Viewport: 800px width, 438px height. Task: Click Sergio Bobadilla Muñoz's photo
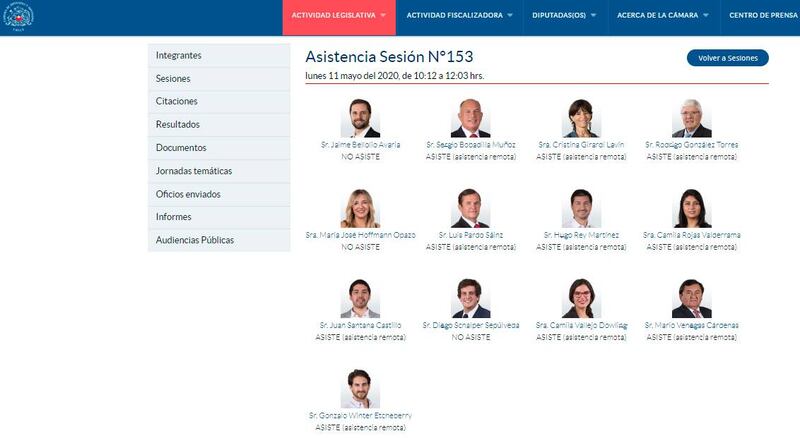click(470, 118)
